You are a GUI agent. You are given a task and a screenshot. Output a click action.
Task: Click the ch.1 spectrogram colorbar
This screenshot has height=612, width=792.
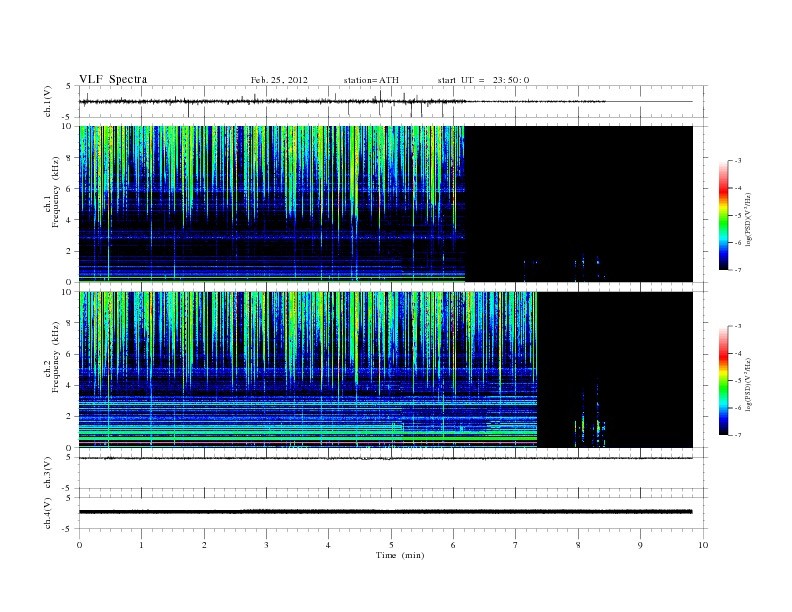point(723,216)
